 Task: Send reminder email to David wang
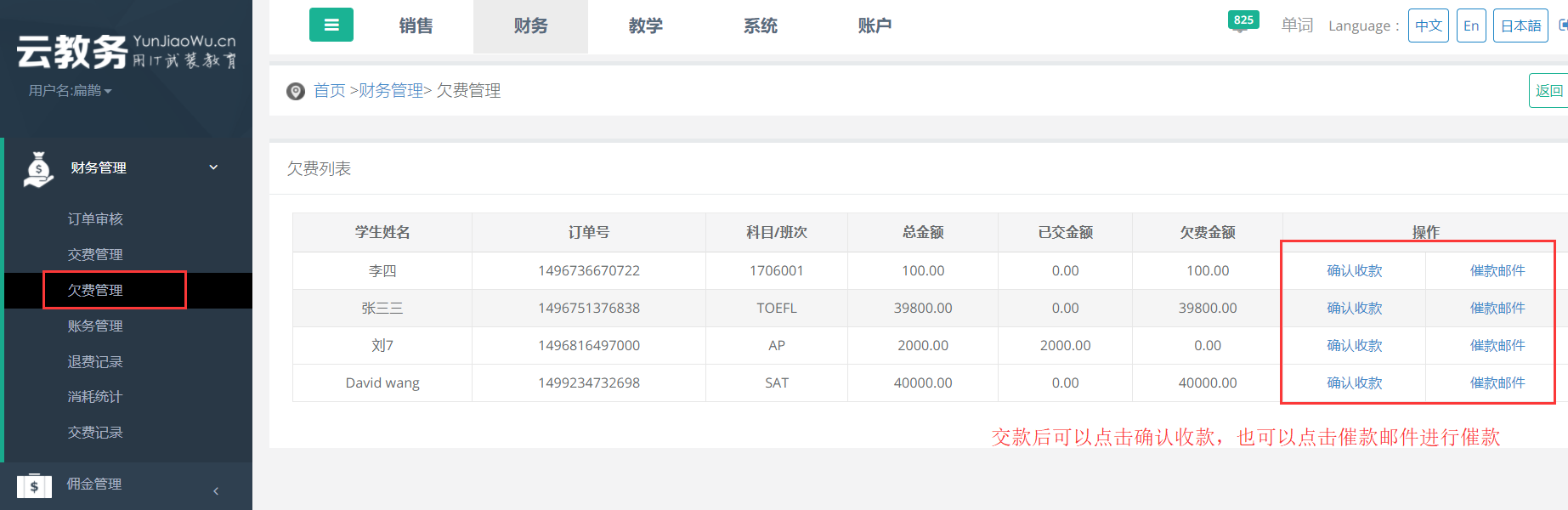click(1497, 383)
